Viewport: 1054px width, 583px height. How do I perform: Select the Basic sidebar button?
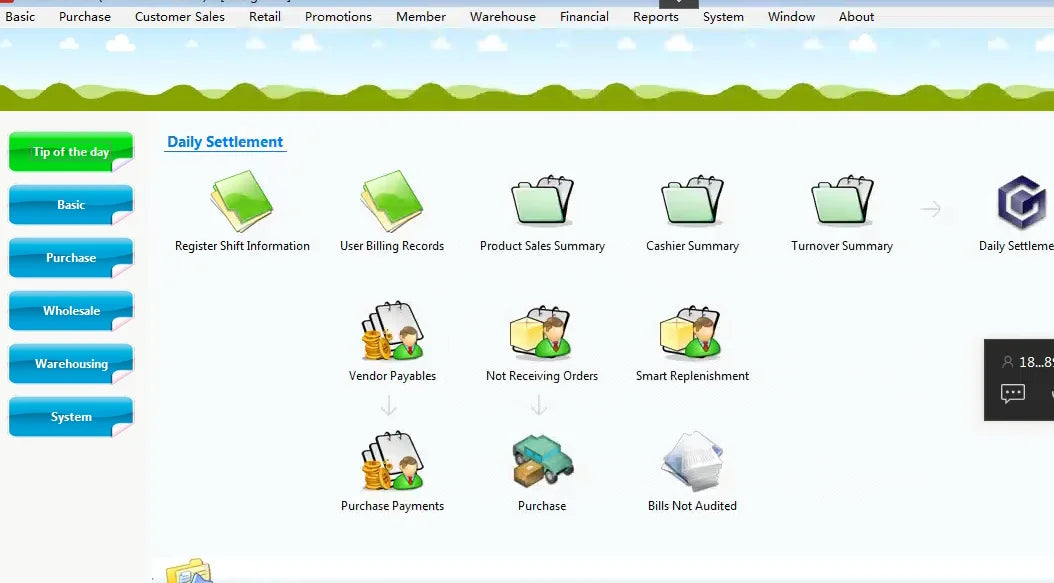coord(71,204)
